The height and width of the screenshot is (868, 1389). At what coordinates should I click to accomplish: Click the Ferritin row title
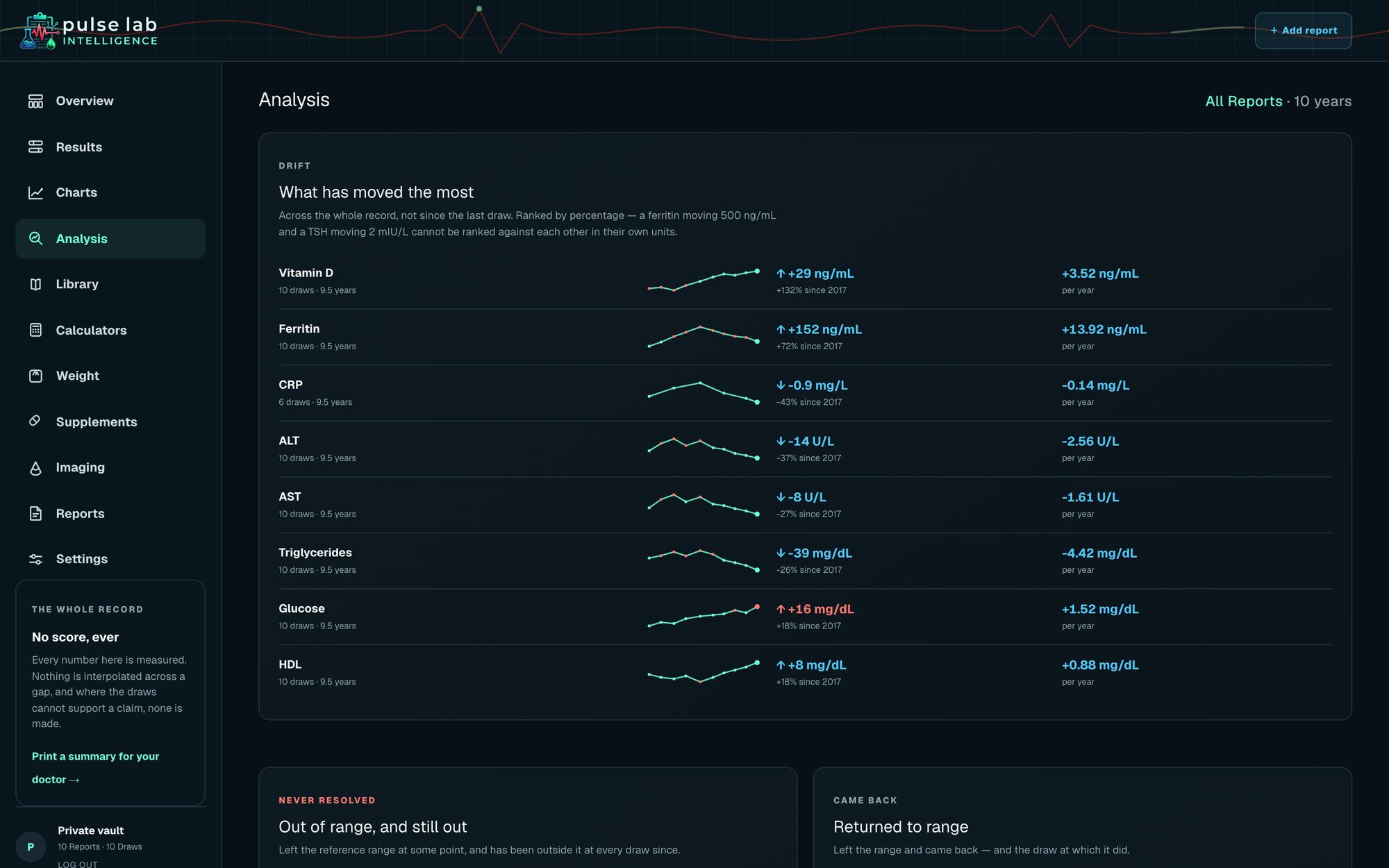299,329
